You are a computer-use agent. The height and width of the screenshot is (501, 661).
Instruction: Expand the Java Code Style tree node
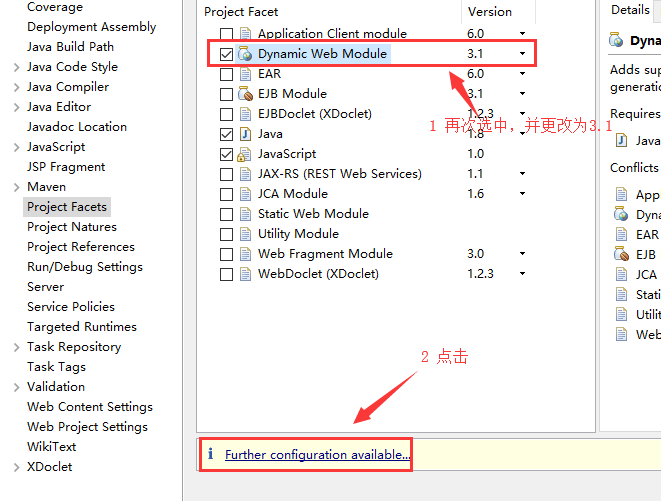[16, 67]
